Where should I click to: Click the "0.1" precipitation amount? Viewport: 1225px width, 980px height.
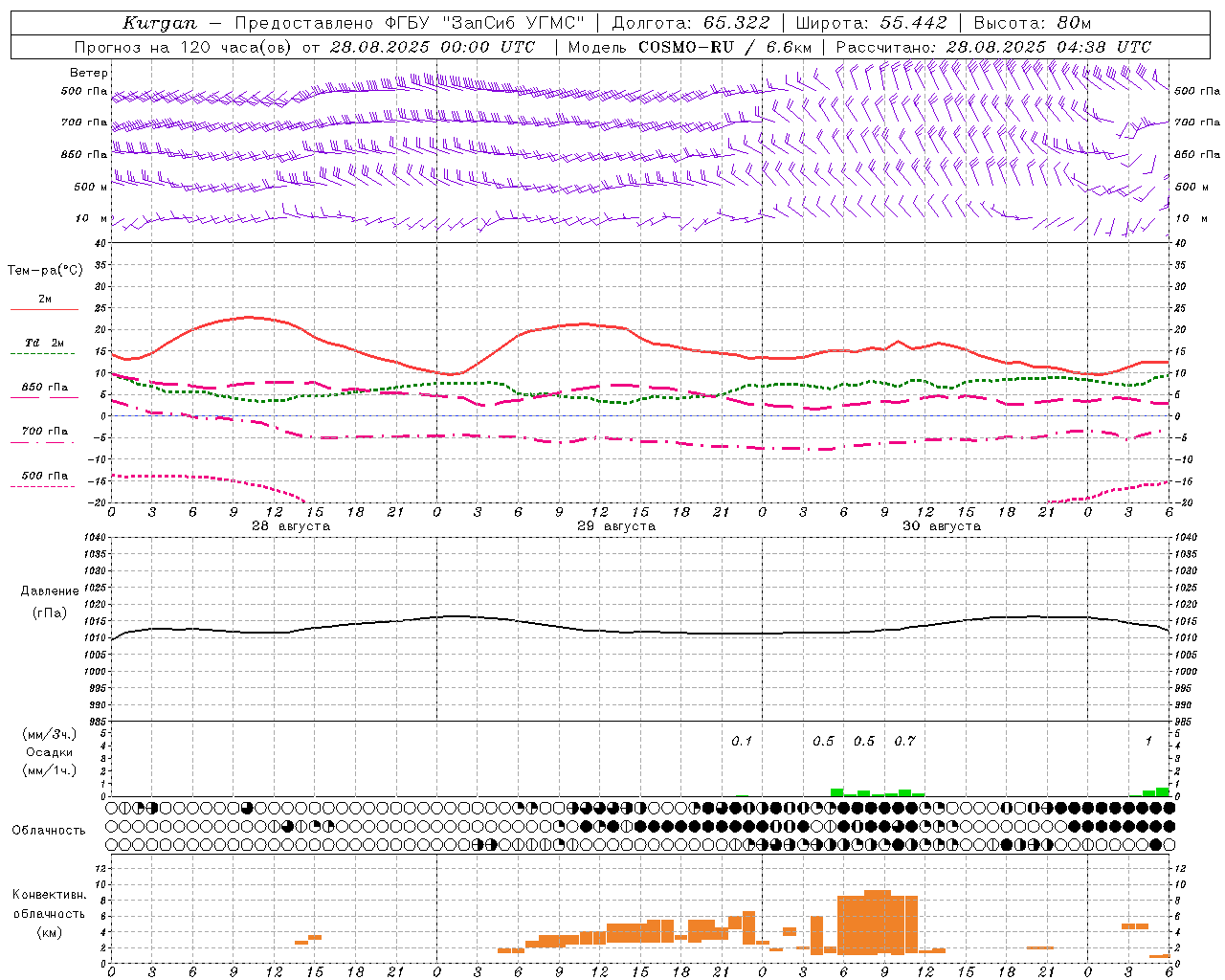click(742, 741)
